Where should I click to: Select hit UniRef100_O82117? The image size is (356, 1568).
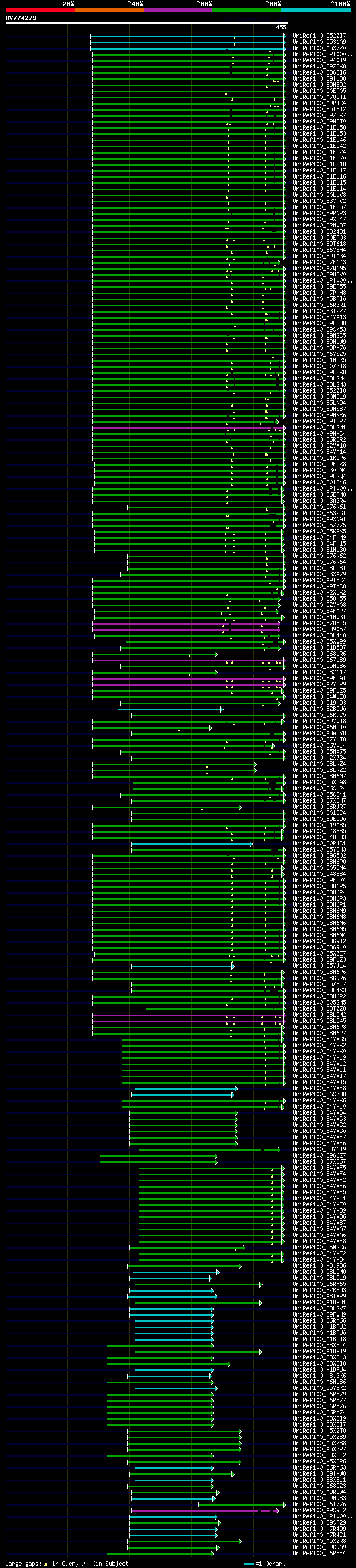point(319,672)
